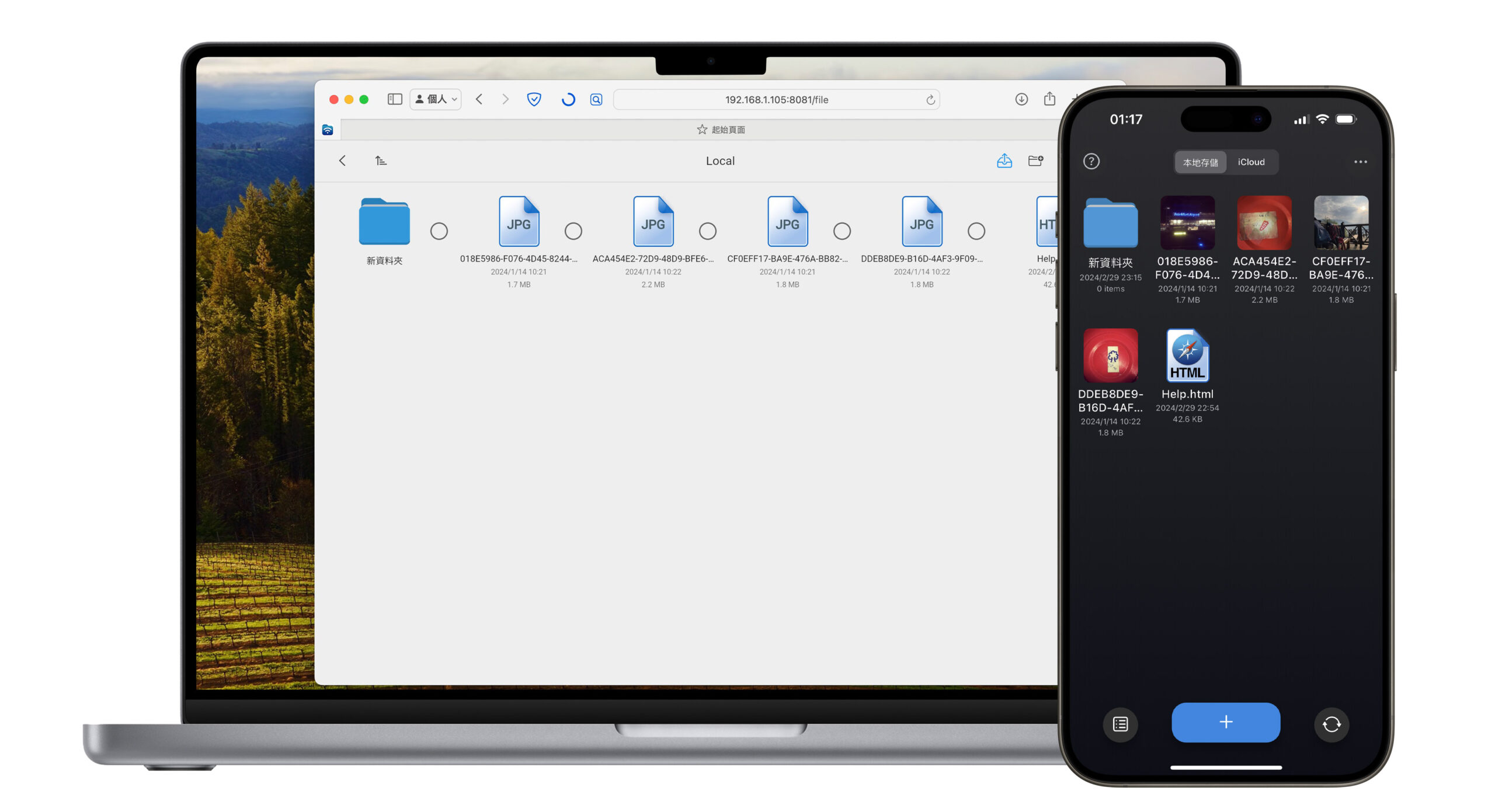Open the ACA454E2-72D9-48D9-BFE6 JPG icon in browser
The height and width of the screenshot is (812, 1495).
tap(653, 221)
